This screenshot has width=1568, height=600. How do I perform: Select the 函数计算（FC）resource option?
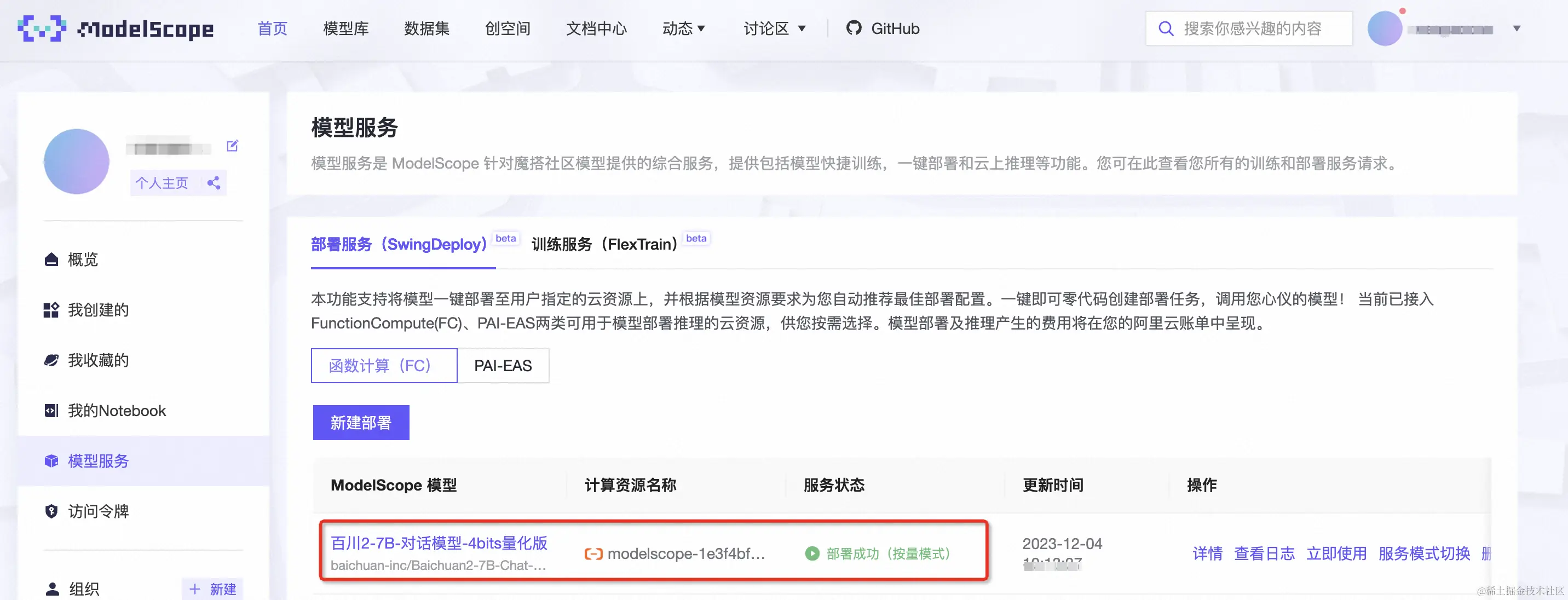383,366
